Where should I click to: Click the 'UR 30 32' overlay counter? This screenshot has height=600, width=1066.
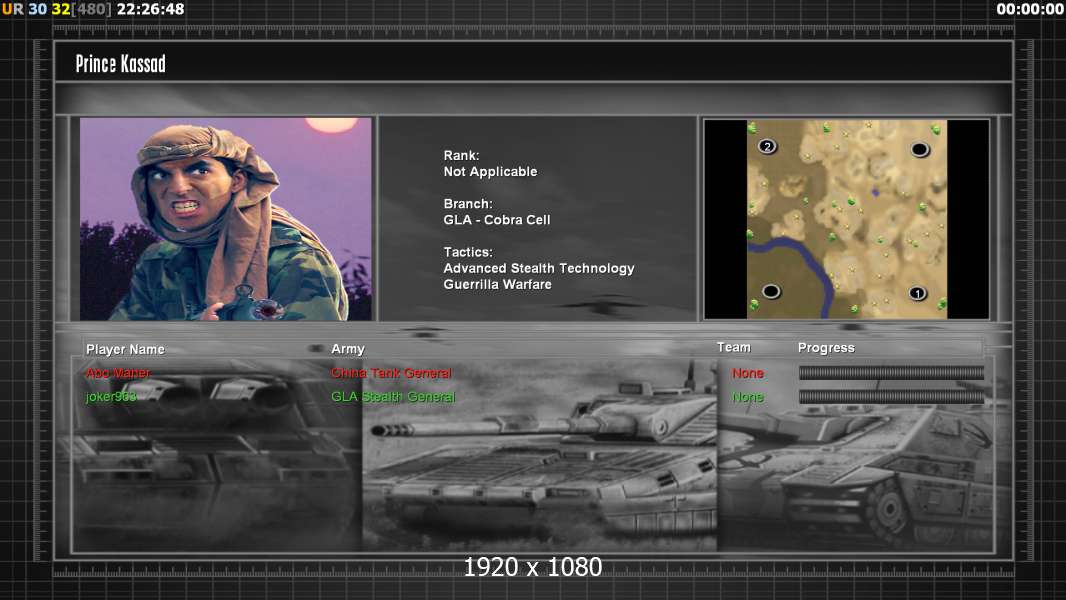pyautogui.click(x=36, y=10)
